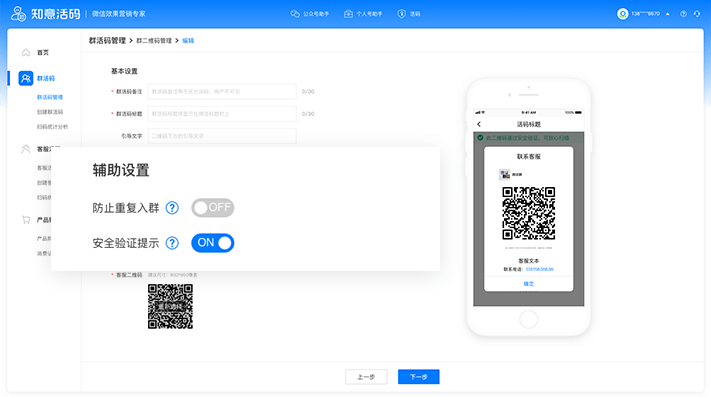Click 群二维码管理 in the breadcrumb
Viewport: 711px width, 397px height.
point(154,41)
